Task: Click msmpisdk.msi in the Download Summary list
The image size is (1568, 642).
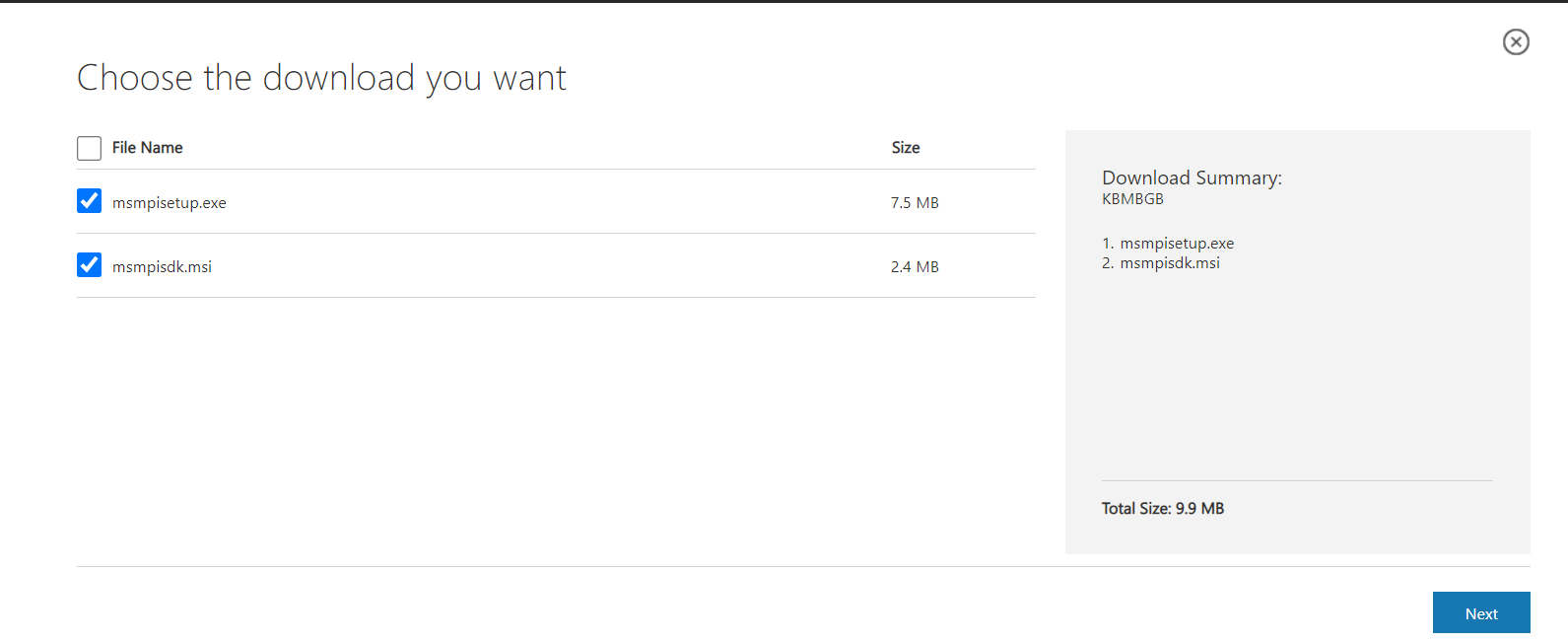Action: tap(1170, 263)
